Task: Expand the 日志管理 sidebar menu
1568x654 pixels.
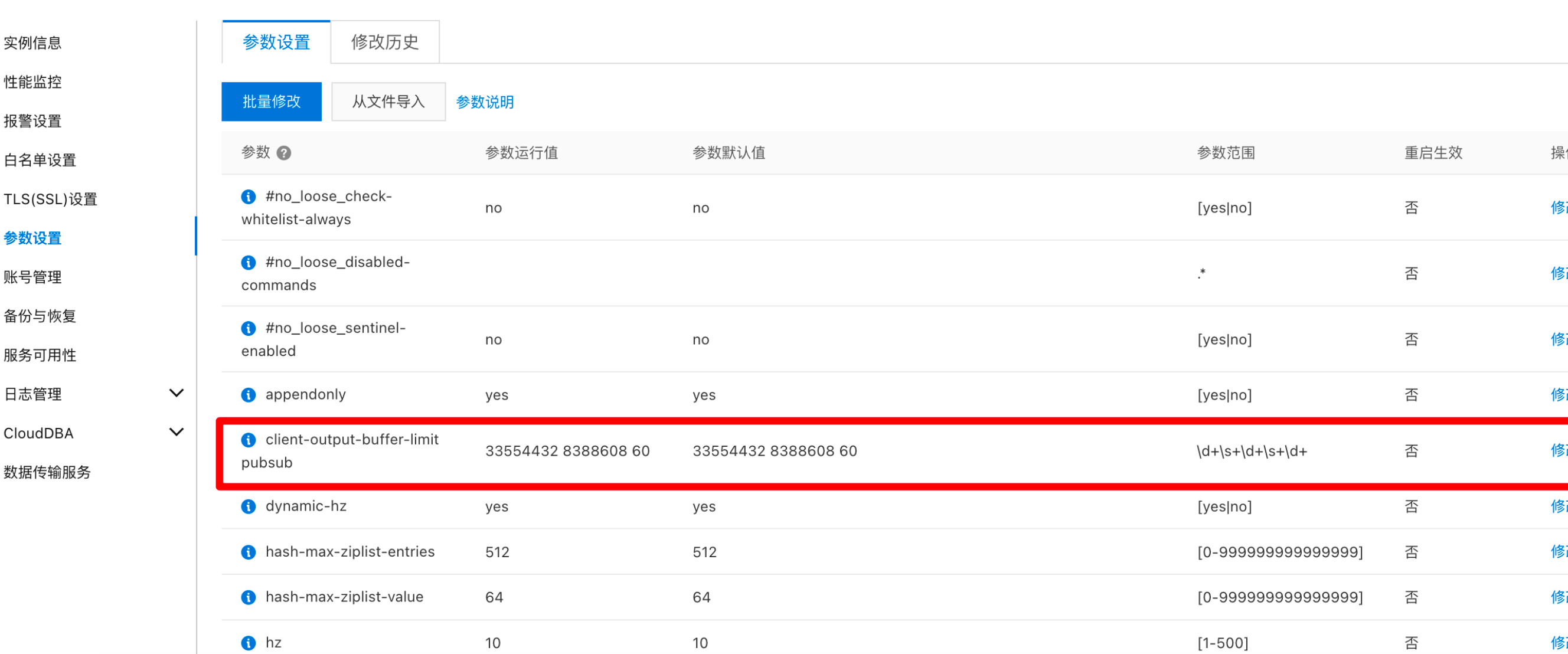Action: 177,393
